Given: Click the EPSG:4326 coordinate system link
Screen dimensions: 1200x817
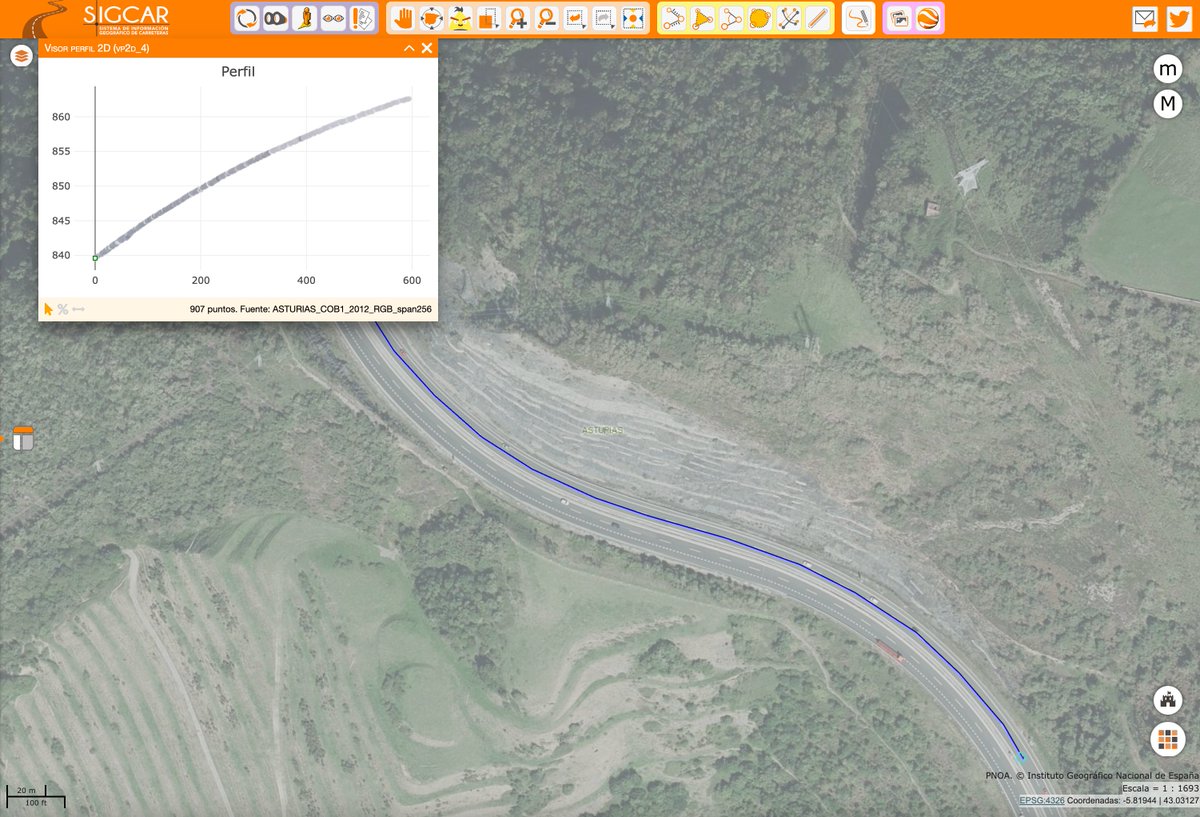Looking at the screenshot, I should coord(1042,800).
